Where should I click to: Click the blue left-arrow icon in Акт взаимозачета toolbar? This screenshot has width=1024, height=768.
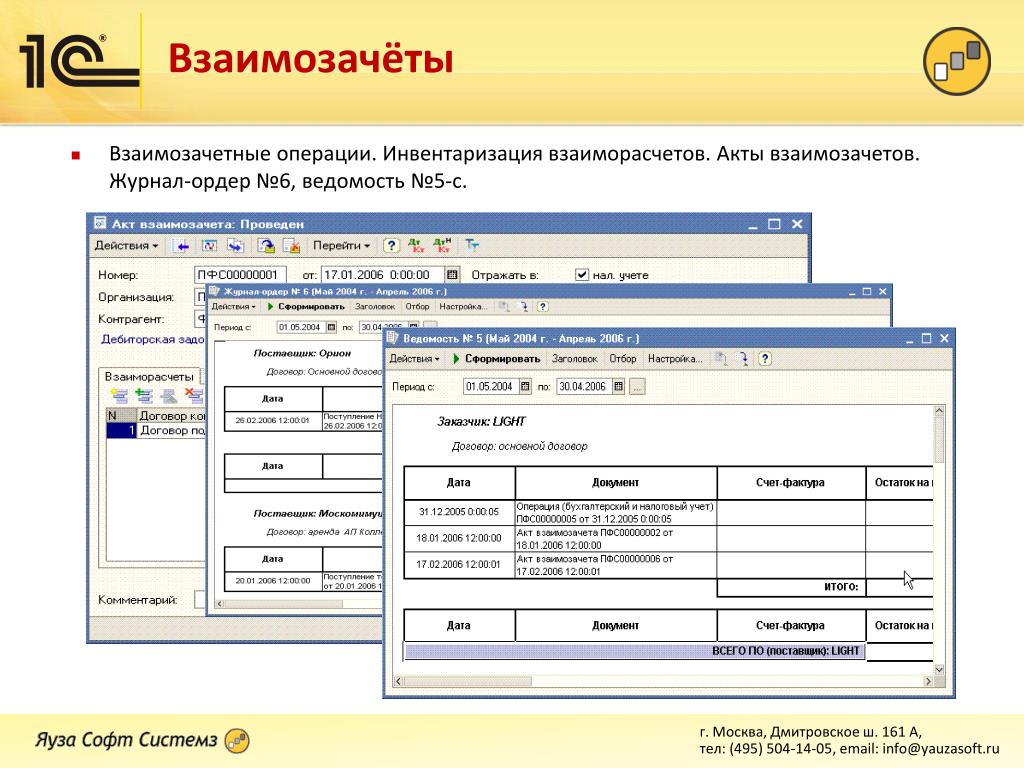pos(182,246)
